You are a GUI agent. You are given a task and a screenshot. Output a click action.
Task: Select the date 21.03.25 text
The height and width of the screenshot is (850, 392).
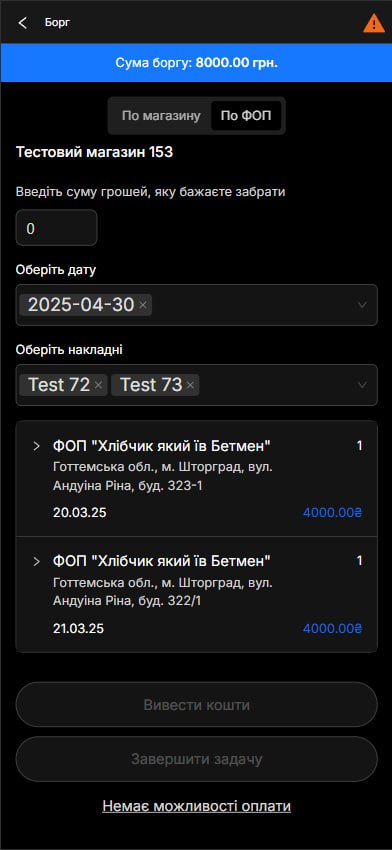coord(79,629)
